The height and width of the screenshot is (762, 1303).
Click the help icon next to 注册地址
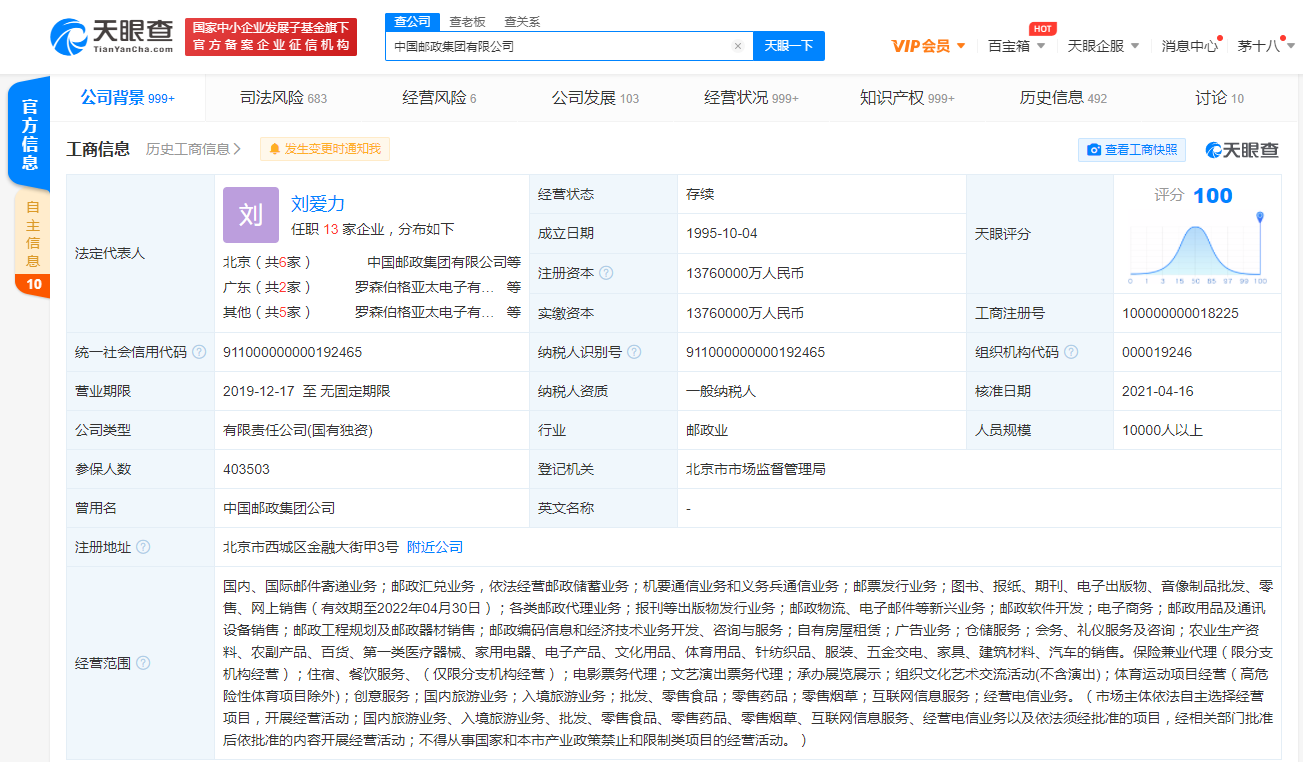143,547
